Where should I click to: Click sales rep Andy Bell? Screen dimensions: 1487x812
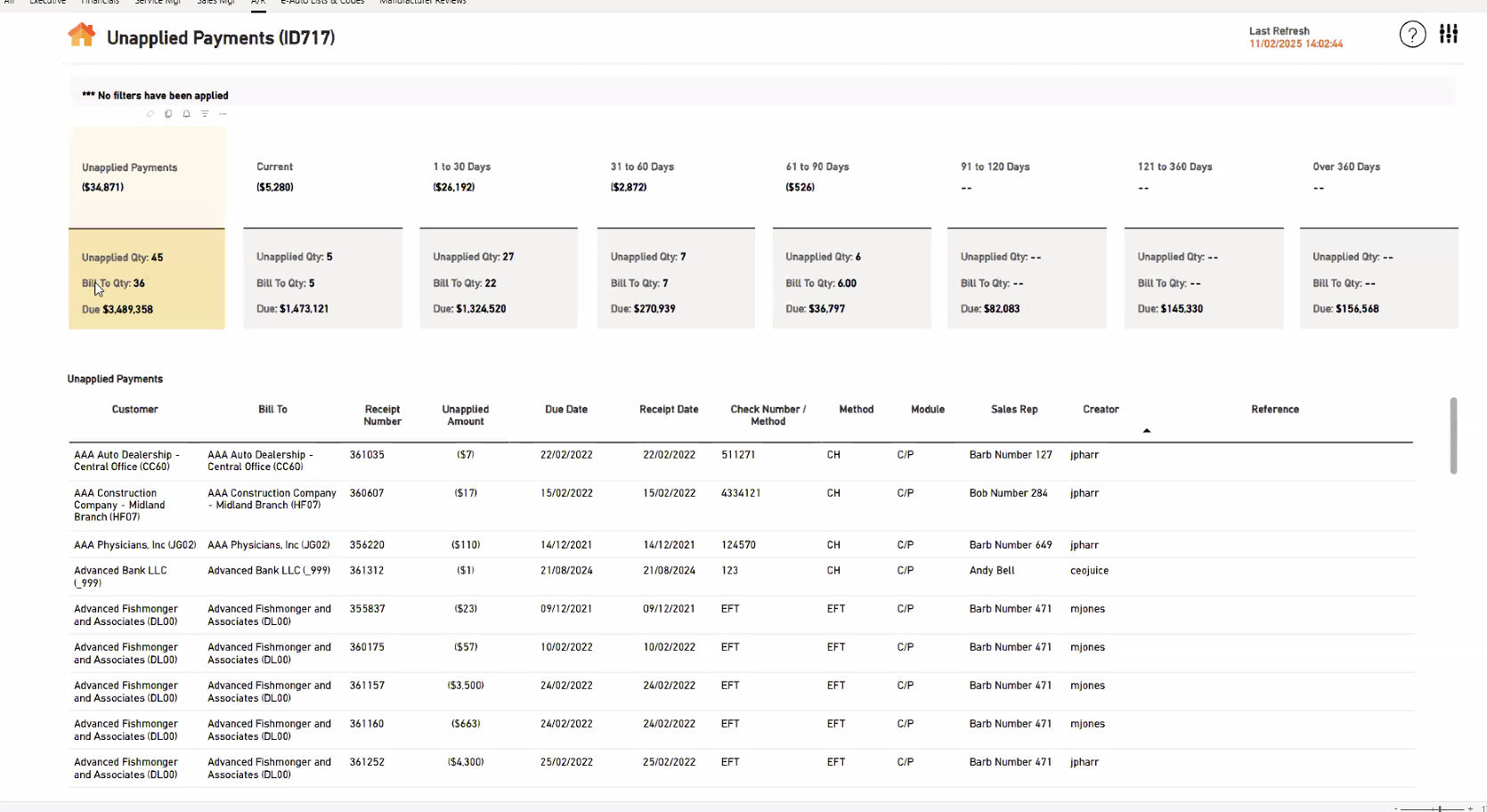992,571
